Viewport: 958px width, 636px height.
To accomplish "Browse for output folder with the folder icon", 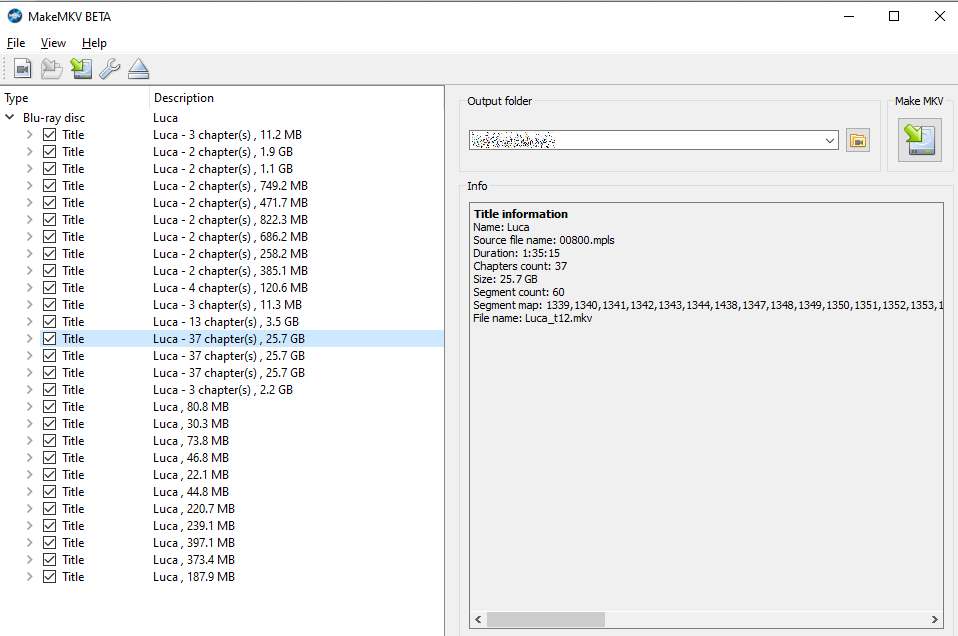I will tap(858, 141).
